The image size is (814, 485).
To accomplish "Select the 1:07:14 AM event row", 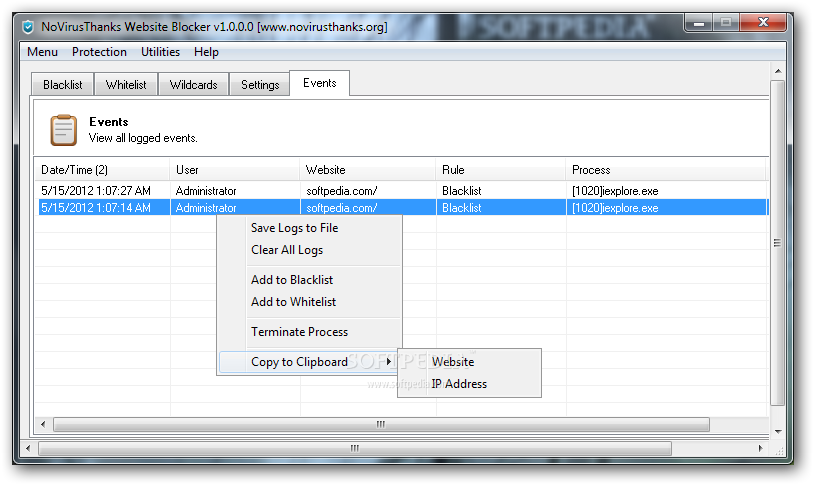I will click(x=402, y=208).
